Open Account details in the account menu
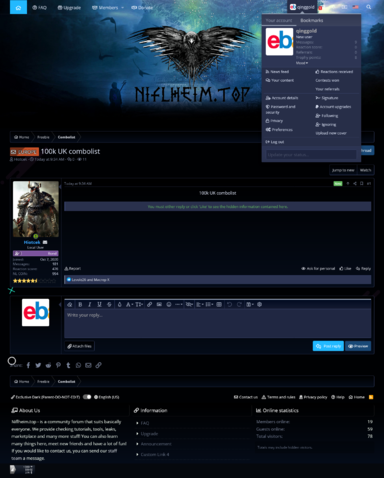This screenshot has width=384, height=478. pyautogui.click(x=282, y=98)
